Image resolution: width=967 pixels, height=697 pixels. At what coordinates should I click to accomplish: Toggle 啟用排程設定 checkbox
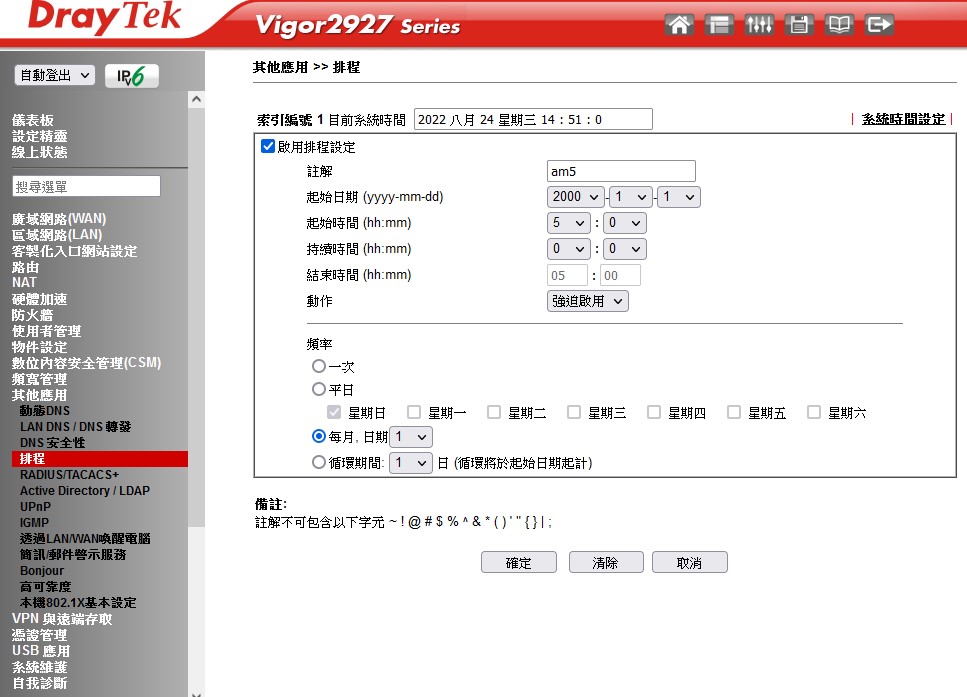point(268,146)
